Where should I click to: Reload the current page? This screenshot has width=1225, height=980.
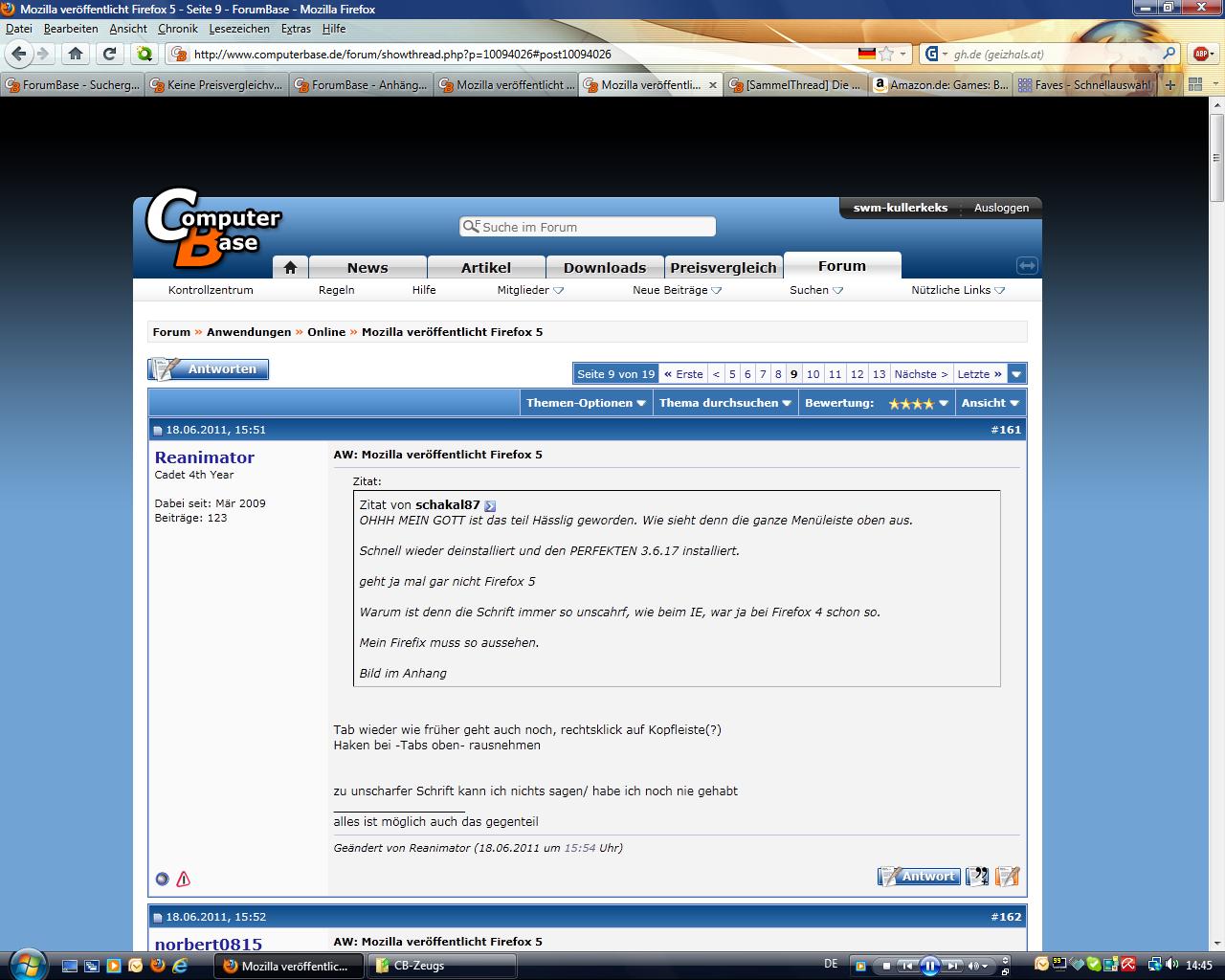109,54
